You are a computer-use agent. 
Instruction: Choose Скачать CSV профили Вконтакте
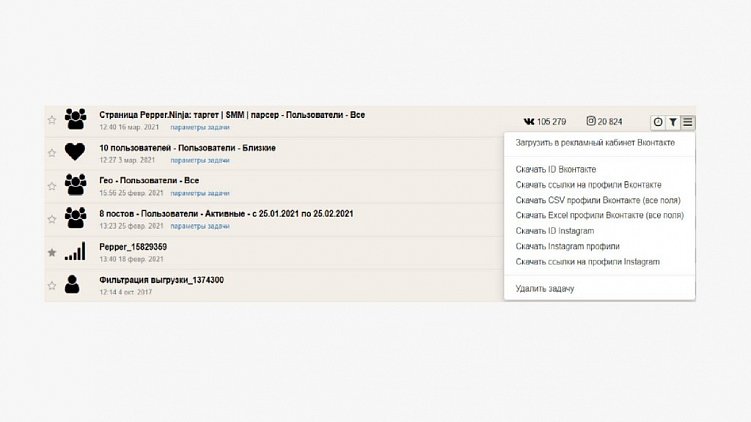(598, 200)
